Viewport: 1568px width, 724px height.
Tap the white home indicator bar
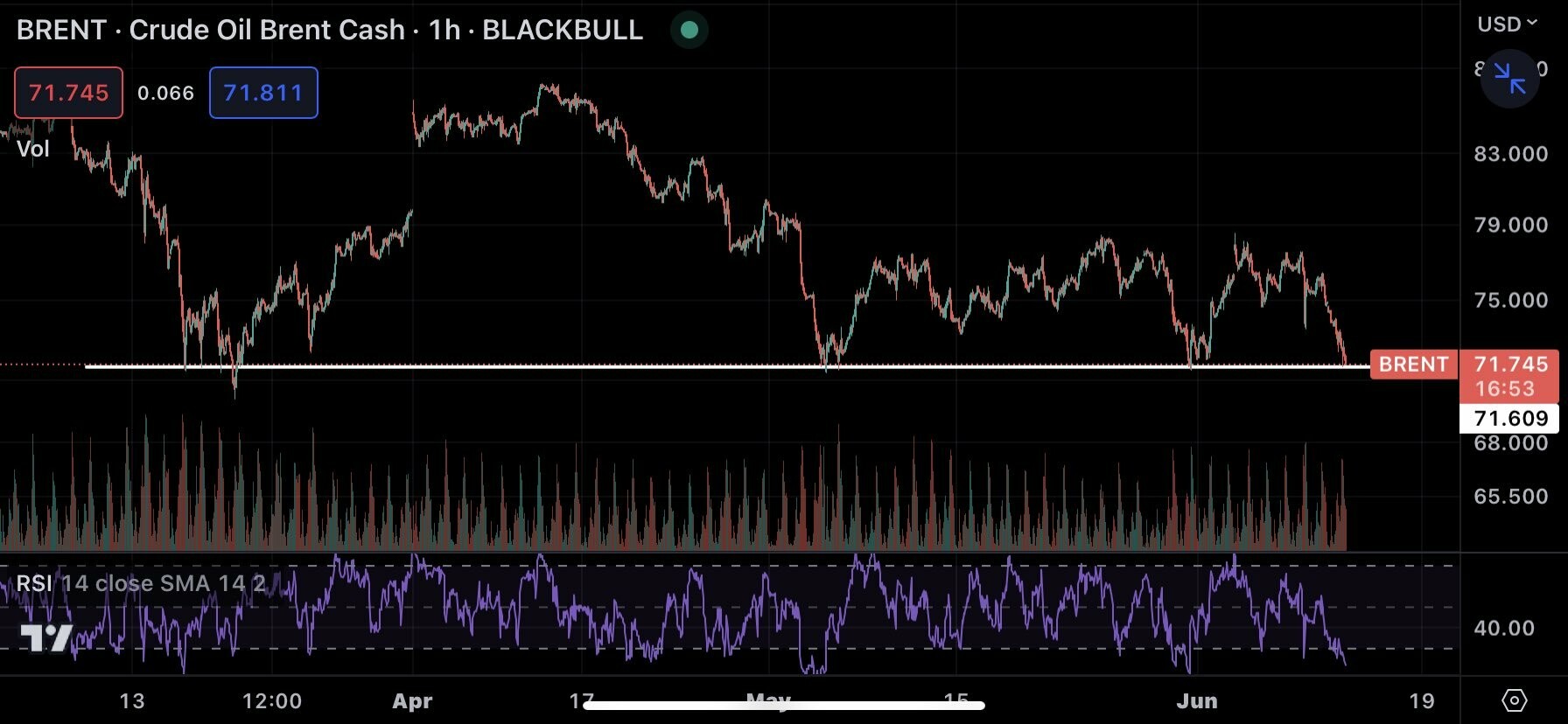(x=784, y=705)
